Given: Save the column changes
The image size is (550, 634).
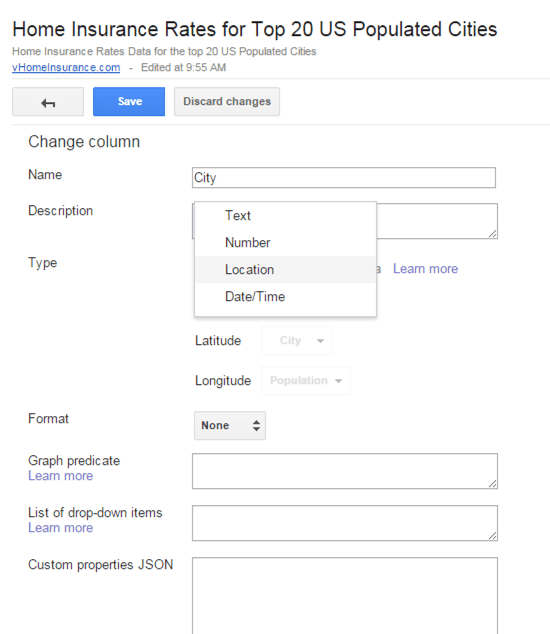Looking at the screenshot, I should tap(129, 101).
